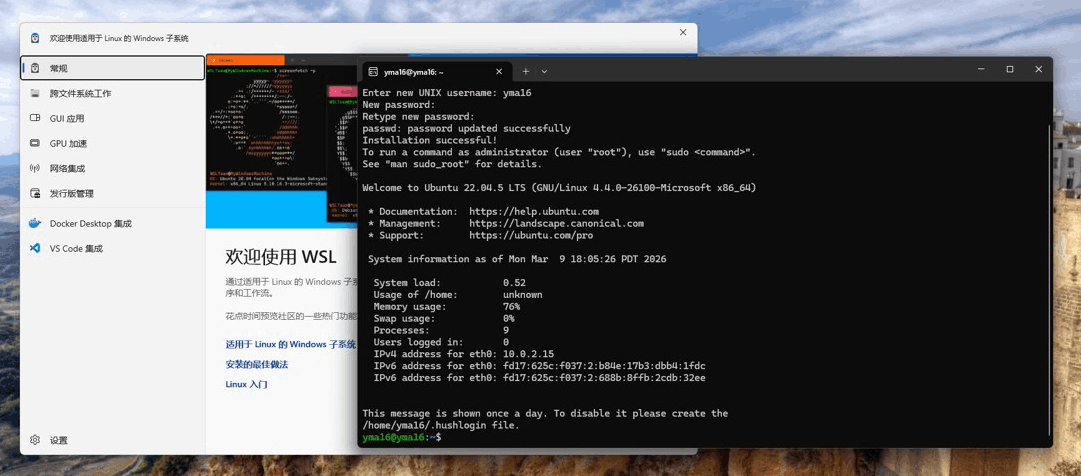Click https://help.ubuntu.com in terminal
Image resolution: width=1081 pixels, height=476 pixels.
coord(534,211)
